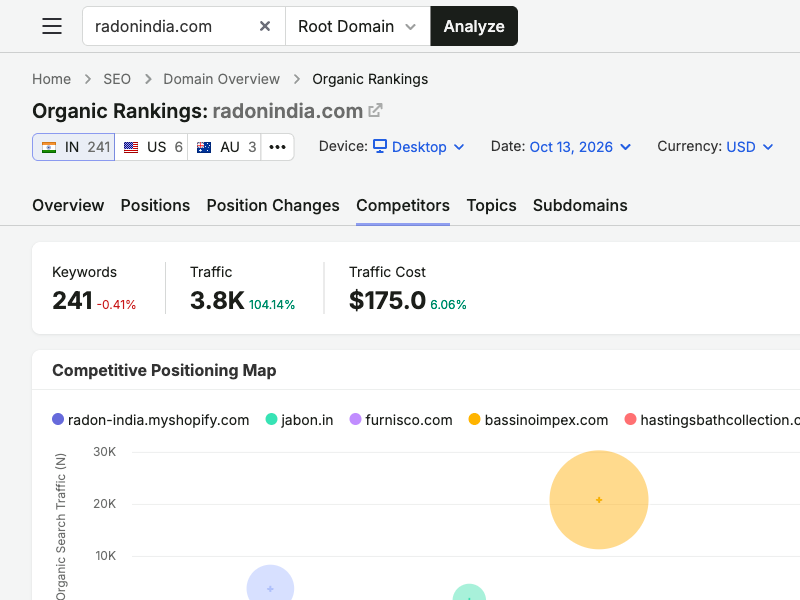This screenshot has width=800, height=600.
Task: Click the large orange bassinoimpex bubble
Action: tap(599, 499)
